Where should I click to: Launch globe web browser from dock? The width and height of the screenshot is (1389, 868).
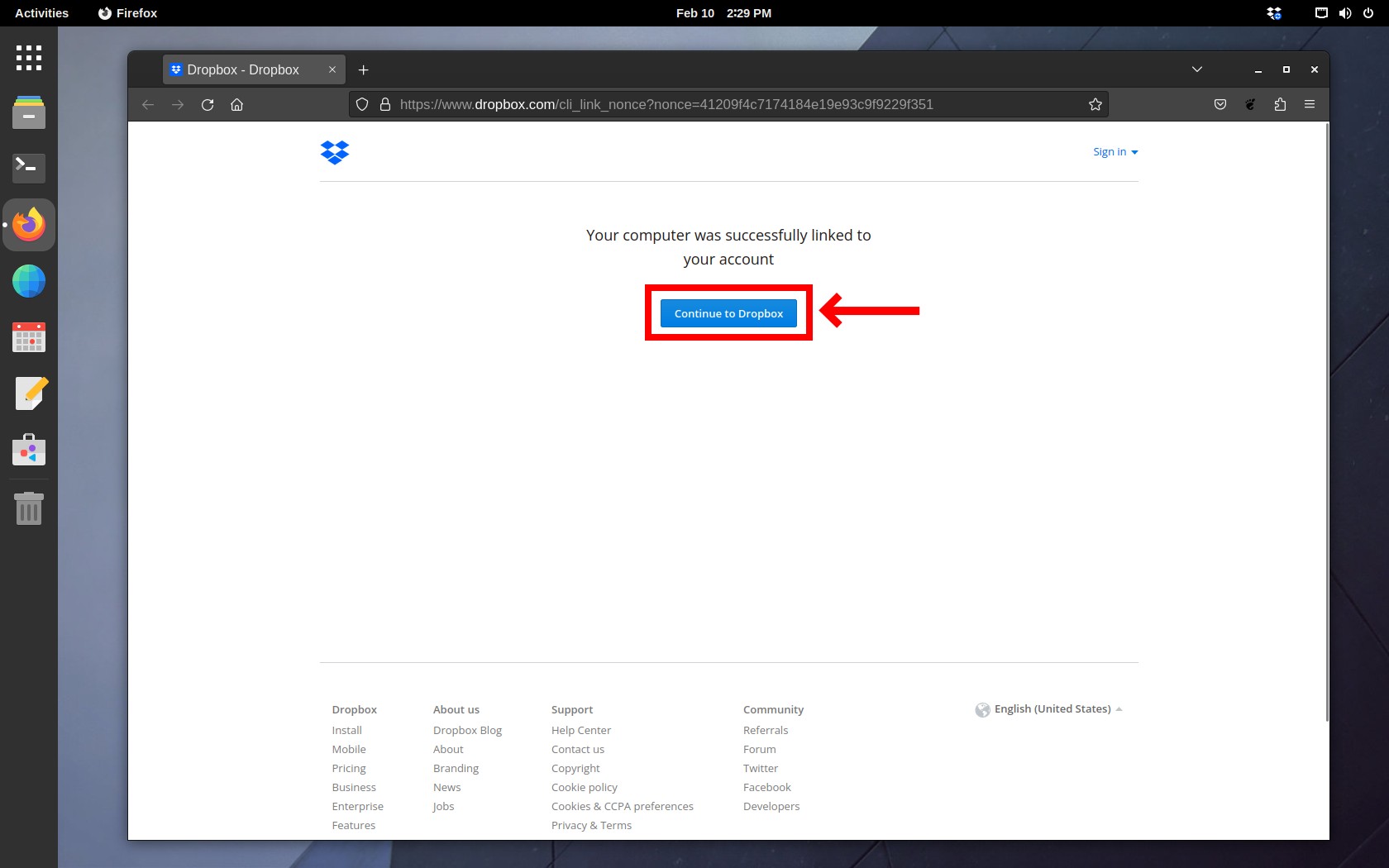29,281
